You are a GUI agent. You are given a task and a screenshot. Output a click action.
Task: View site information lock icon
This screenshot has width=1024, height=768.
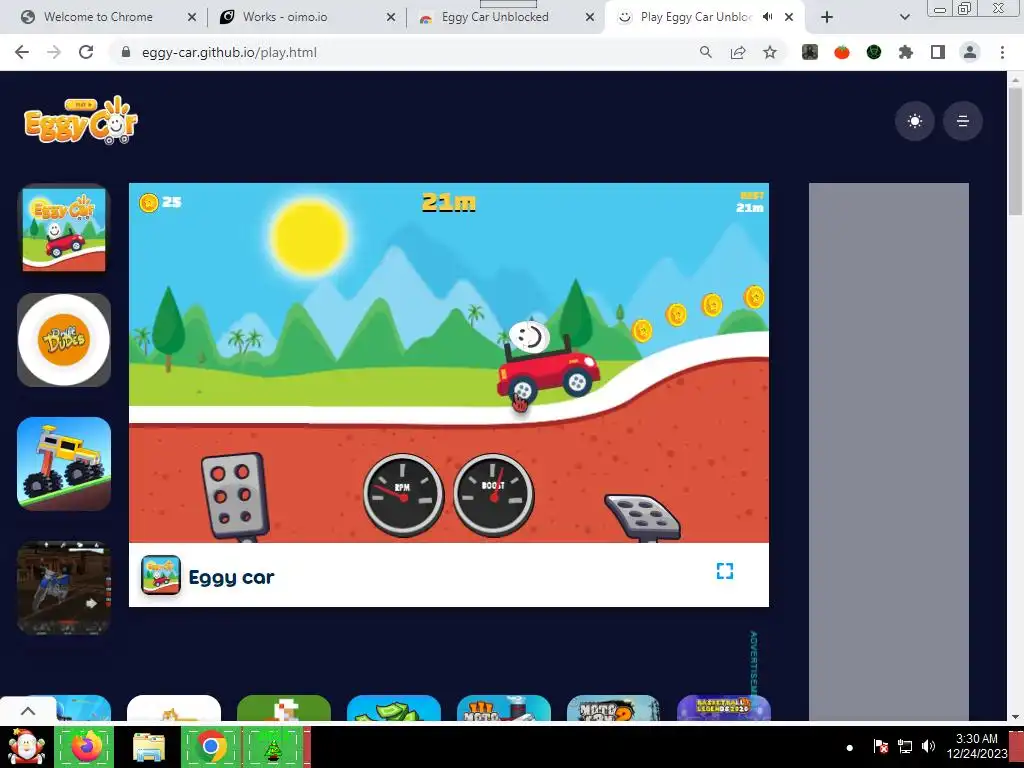click(126, 52)
